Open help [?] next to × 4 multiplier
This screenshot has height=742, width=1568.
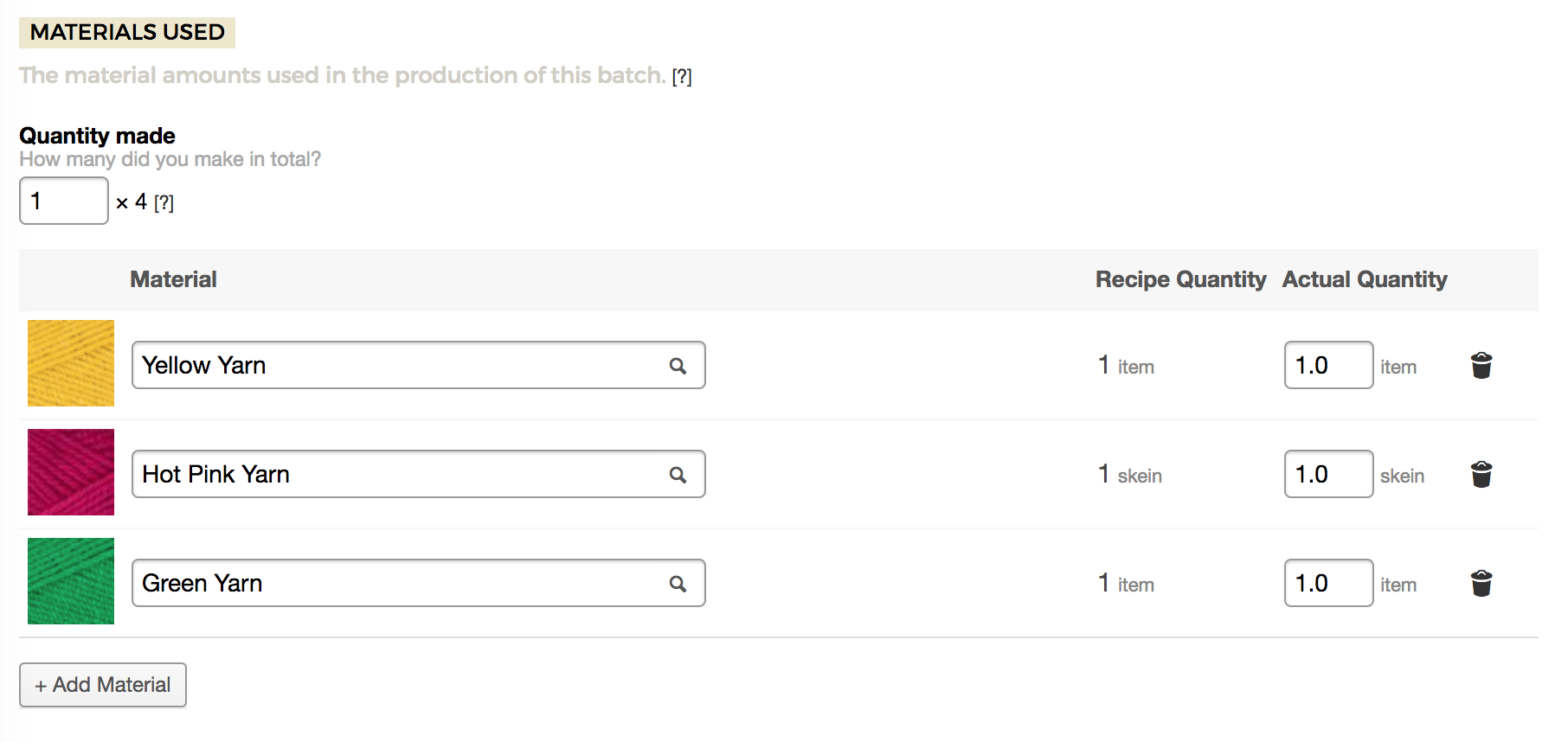point(164,203)
